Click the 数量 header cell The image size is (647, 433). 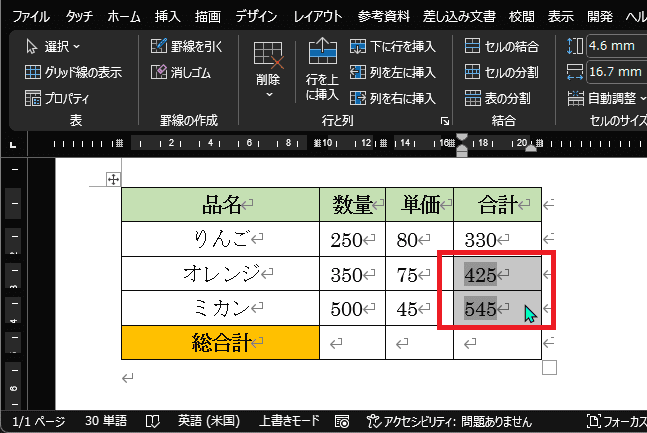[x=352, y=205]
